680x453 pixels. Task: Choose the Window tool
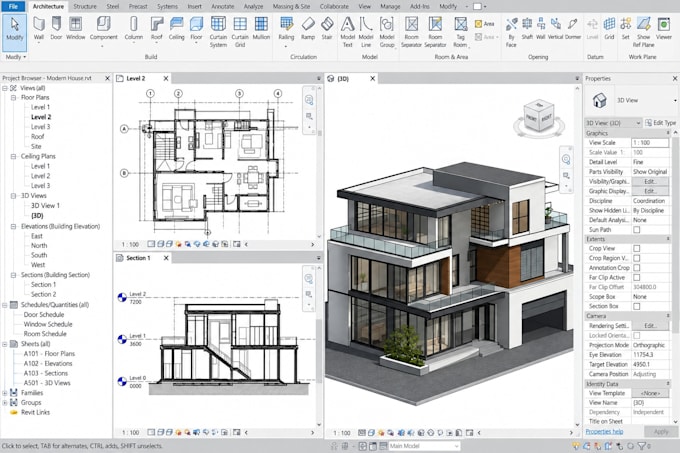click(75, 29)
